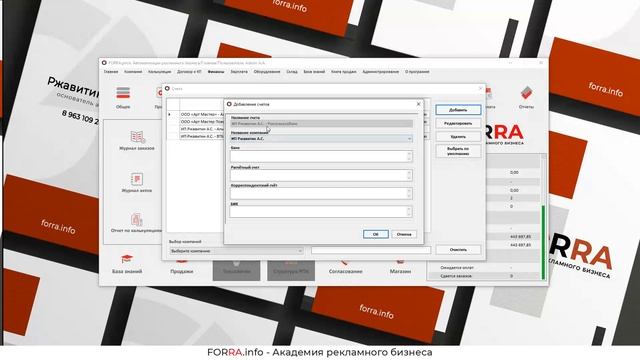640x360 pixels.
Task: Confirm the dialog with OK
Action: point(376,234)
